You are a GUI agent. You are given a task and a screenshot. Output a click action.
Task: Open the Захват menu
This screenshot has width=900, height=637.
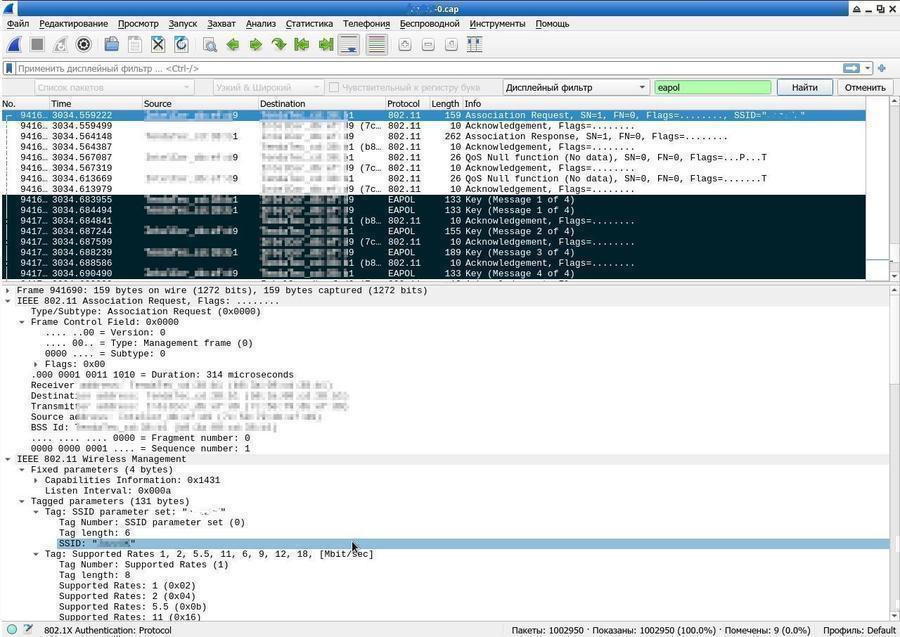(221, 24)
